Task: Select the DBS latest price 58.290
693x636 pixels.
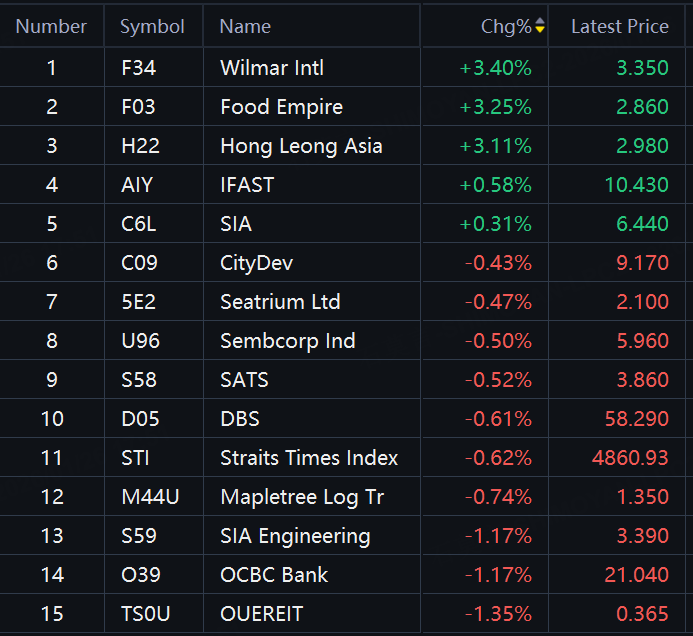Action: (629, 419)
